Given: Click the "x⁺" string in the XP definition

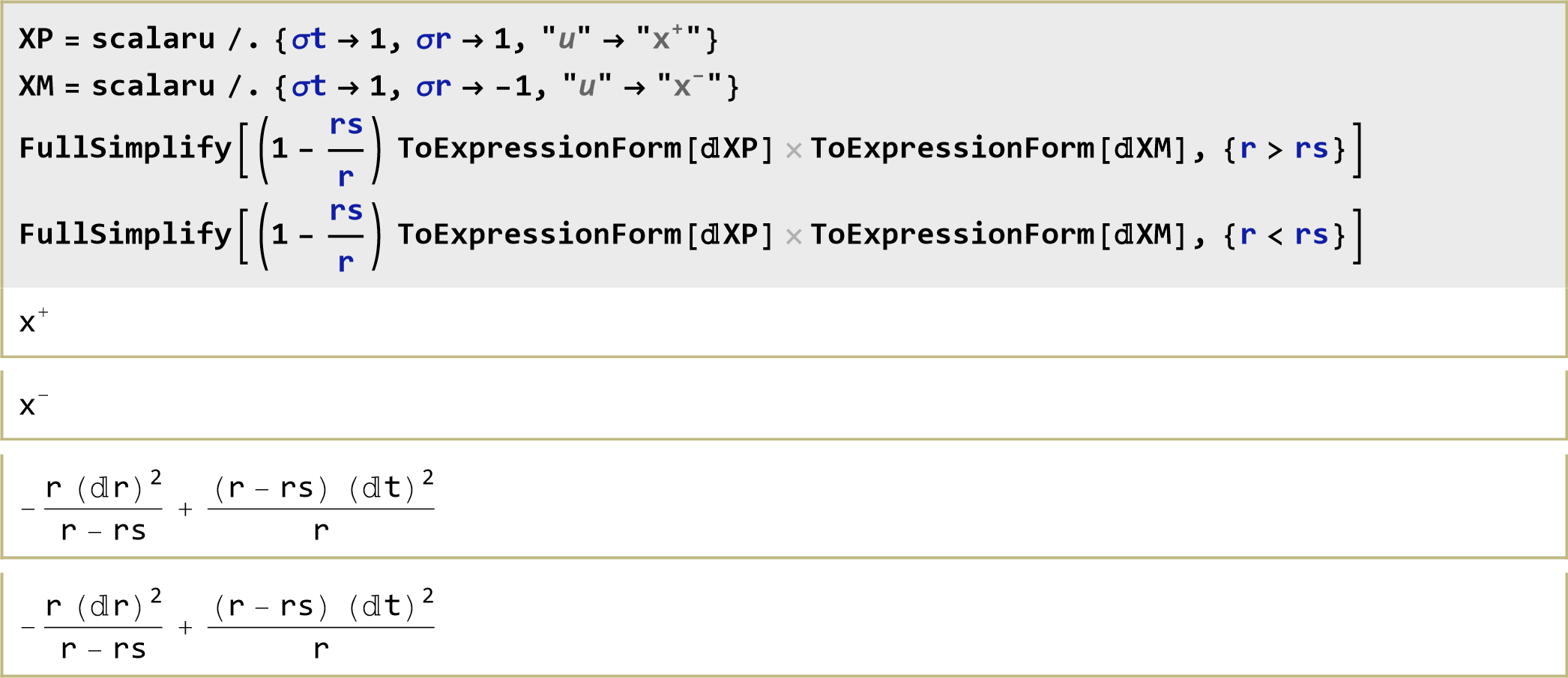Looking at the screenshot, I should coord(668,39).
